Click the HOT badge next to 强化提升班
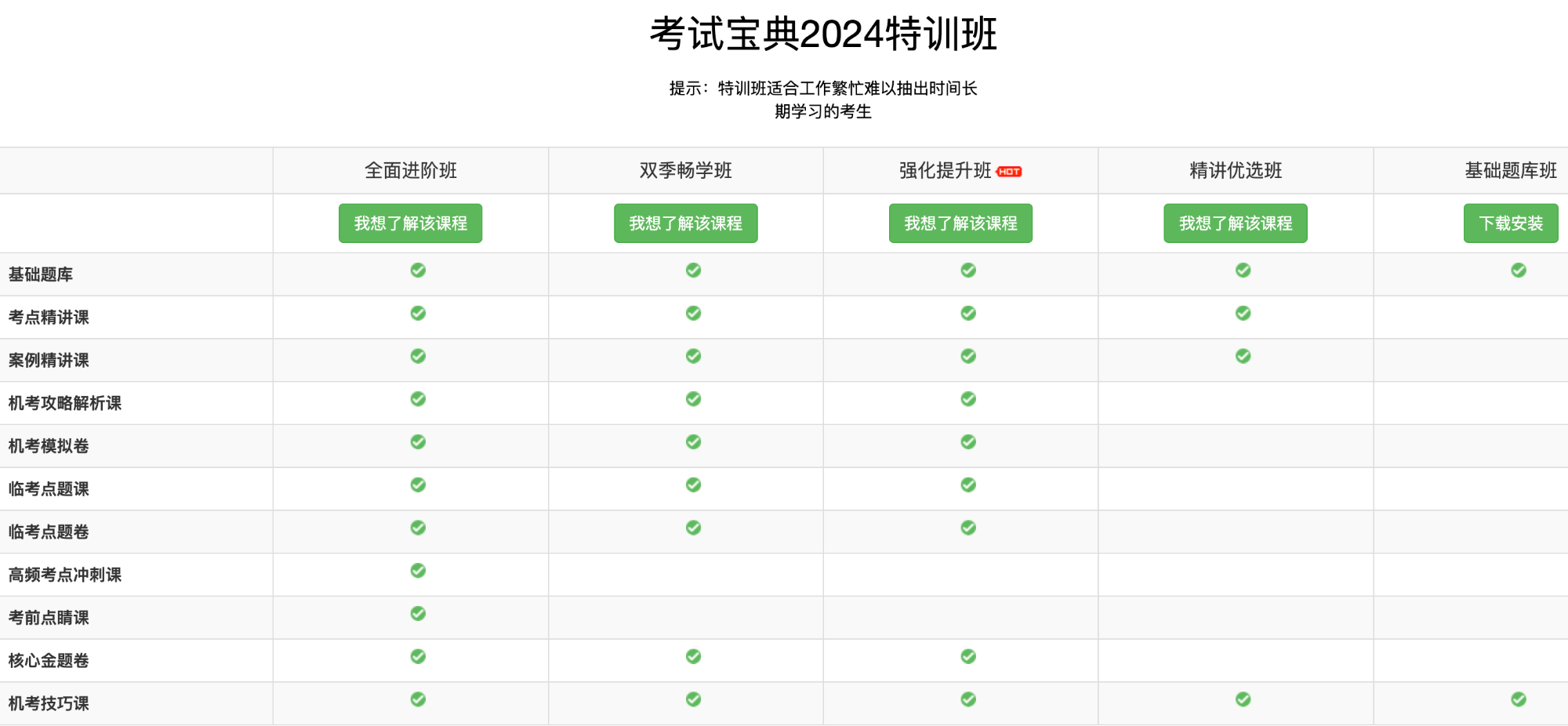Image resolution: width=1568 pixels, height=726 pixels. 1008,170
